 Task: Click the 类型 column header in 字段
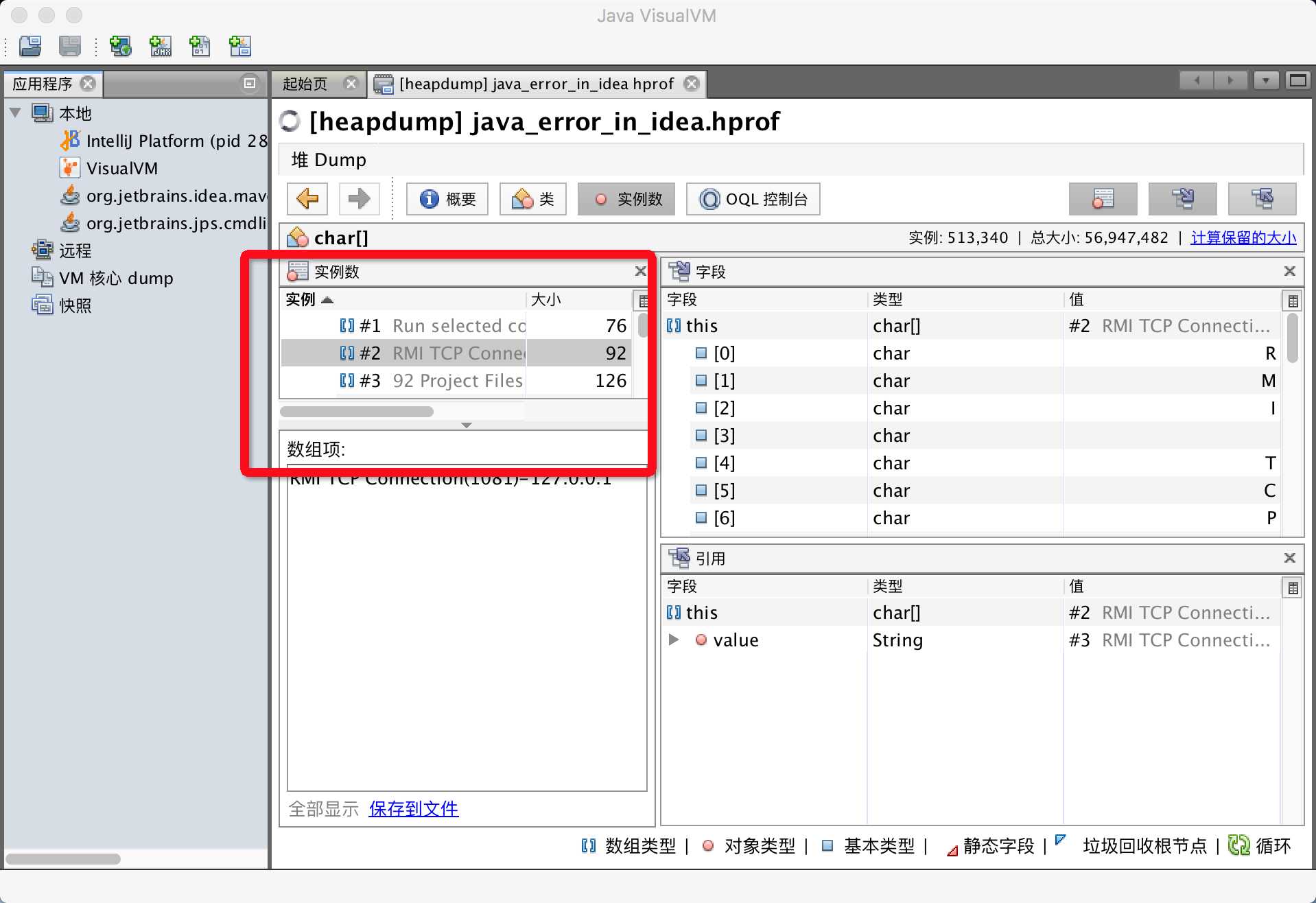(965, 300)
